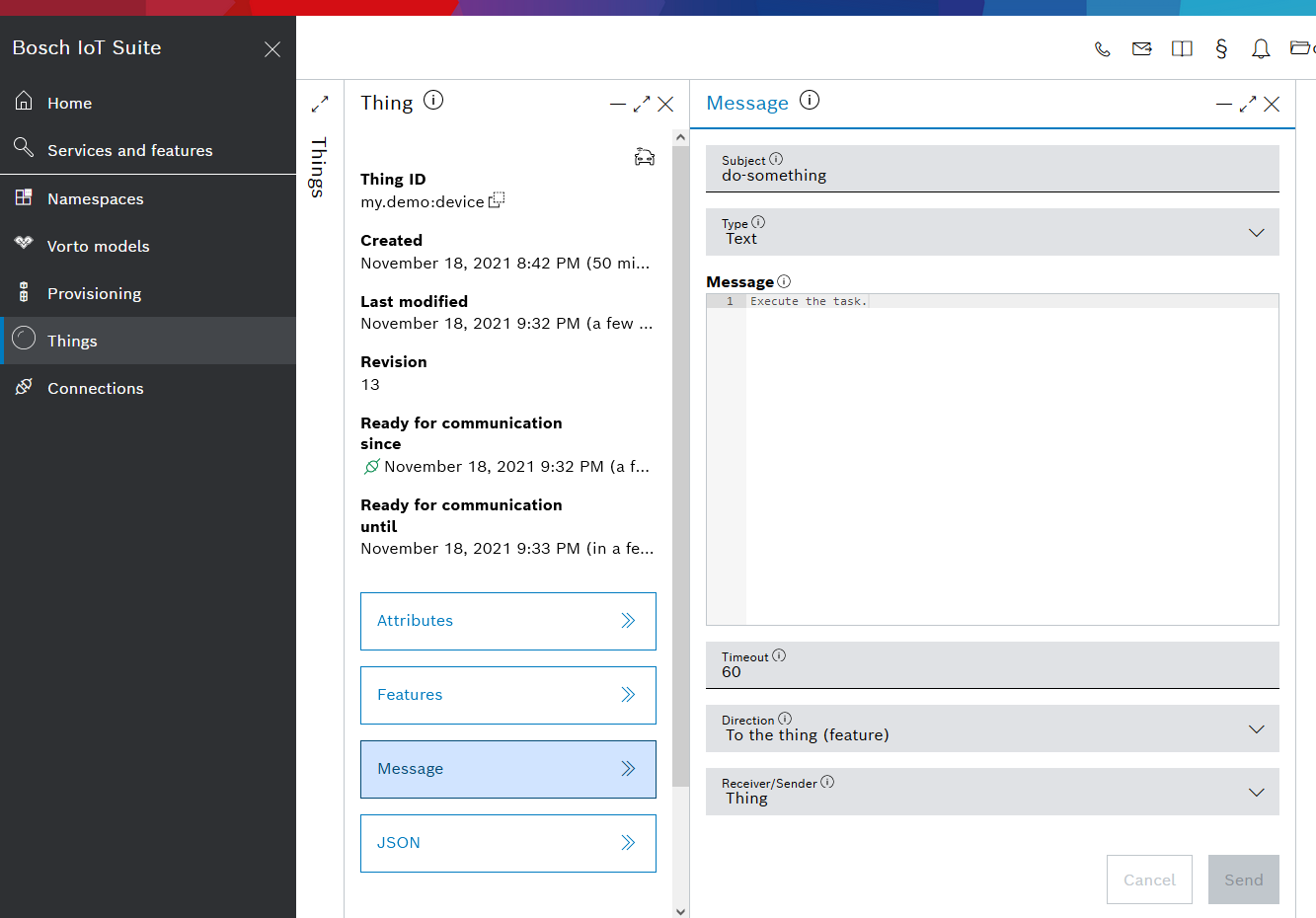Click the Thing panel scrollbar thumb
Viewport: 1316px width, 918px height.
[680, 466]
